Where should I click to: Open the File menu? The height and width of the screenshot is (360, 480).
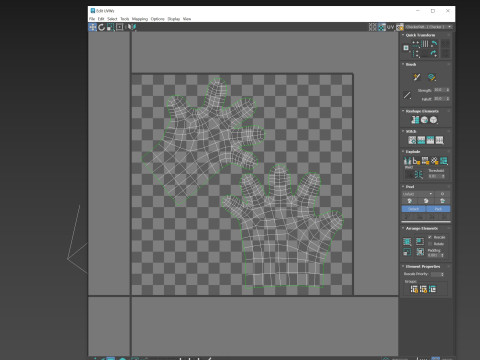click(x=92, y=19)
